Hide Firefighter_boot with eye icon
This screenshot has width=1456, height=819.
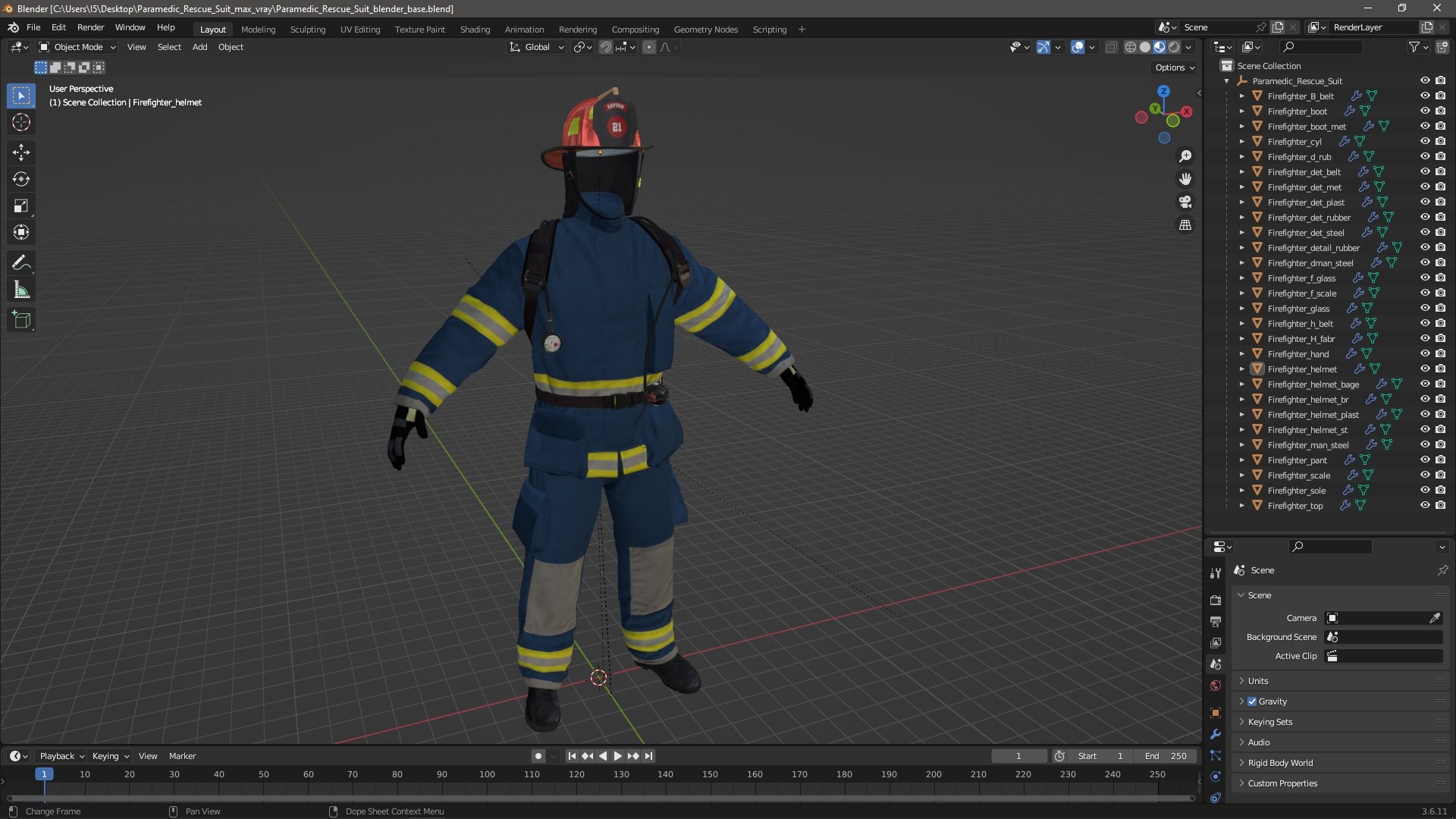click(1425, 111)
